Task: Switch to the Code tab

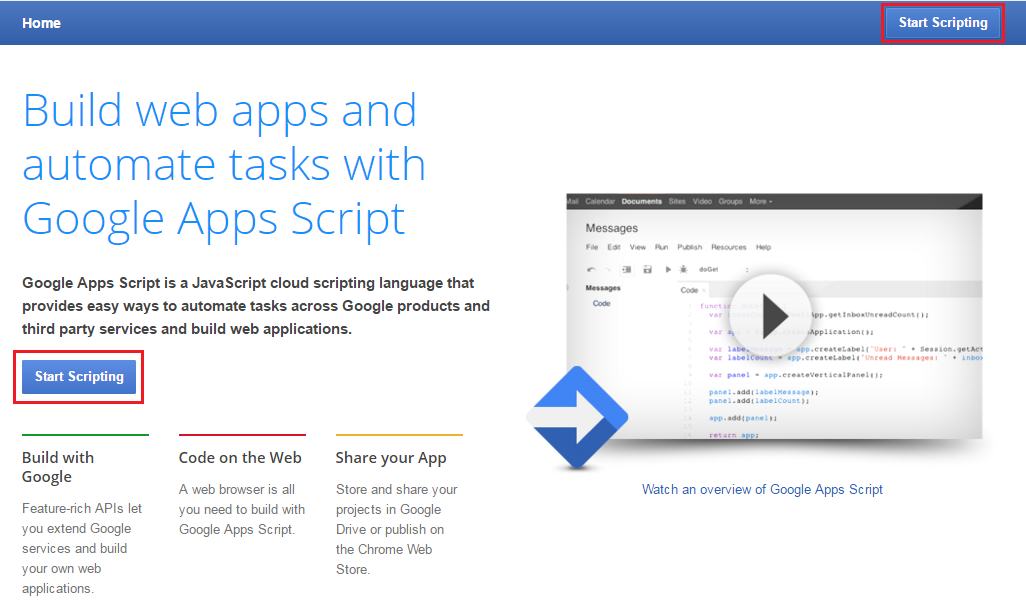Action: pos(689,288)
